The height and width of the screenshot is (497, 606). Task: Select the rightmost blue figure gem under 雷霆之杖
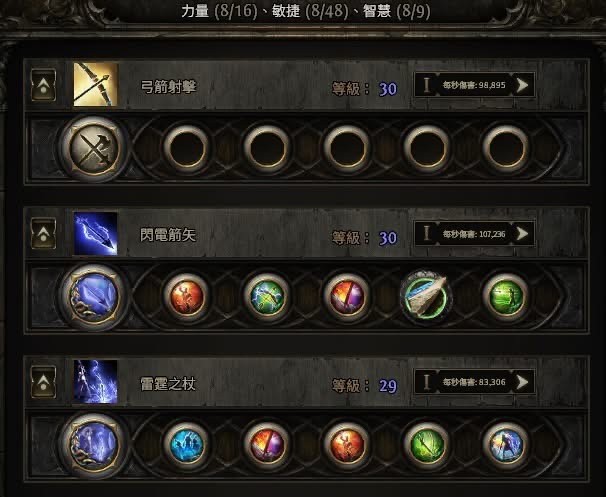[506, 445]
